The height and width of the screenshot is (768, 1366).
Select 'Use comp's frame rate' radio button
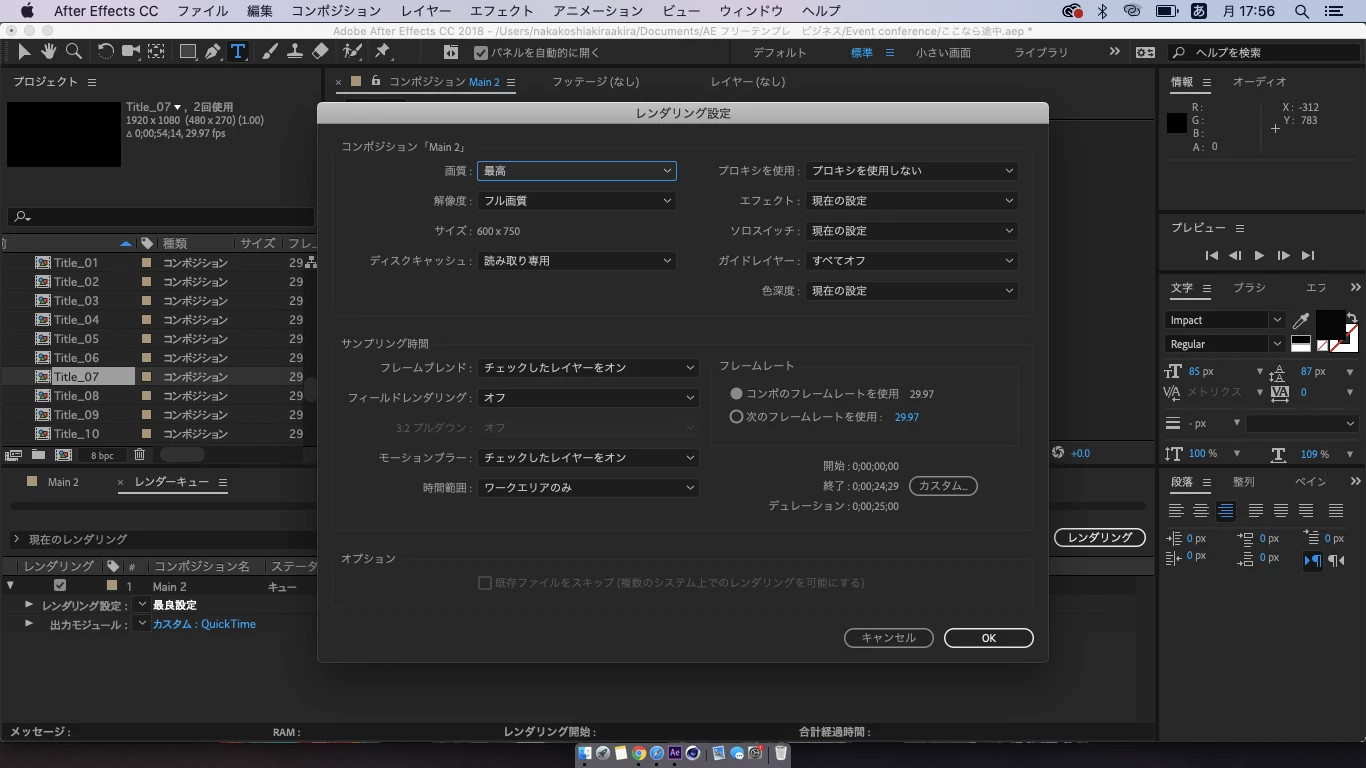tap(737, 394)
